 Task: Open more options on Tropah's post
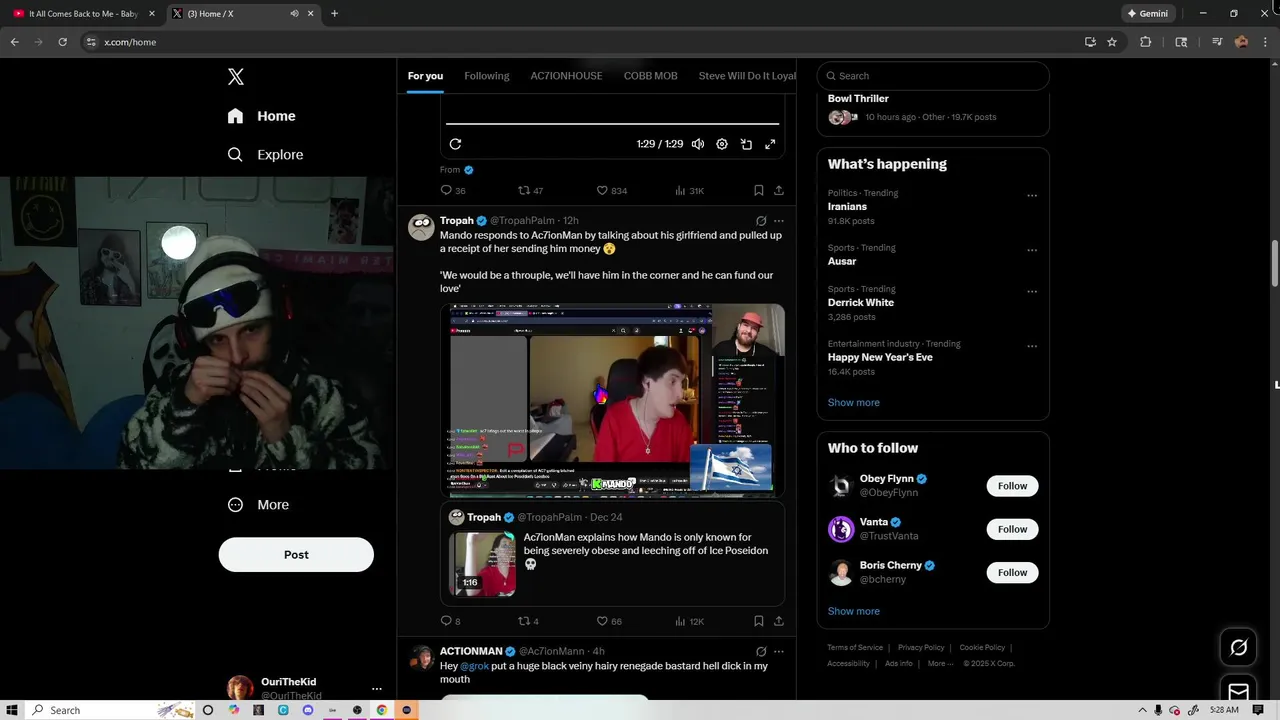(779, 221)
